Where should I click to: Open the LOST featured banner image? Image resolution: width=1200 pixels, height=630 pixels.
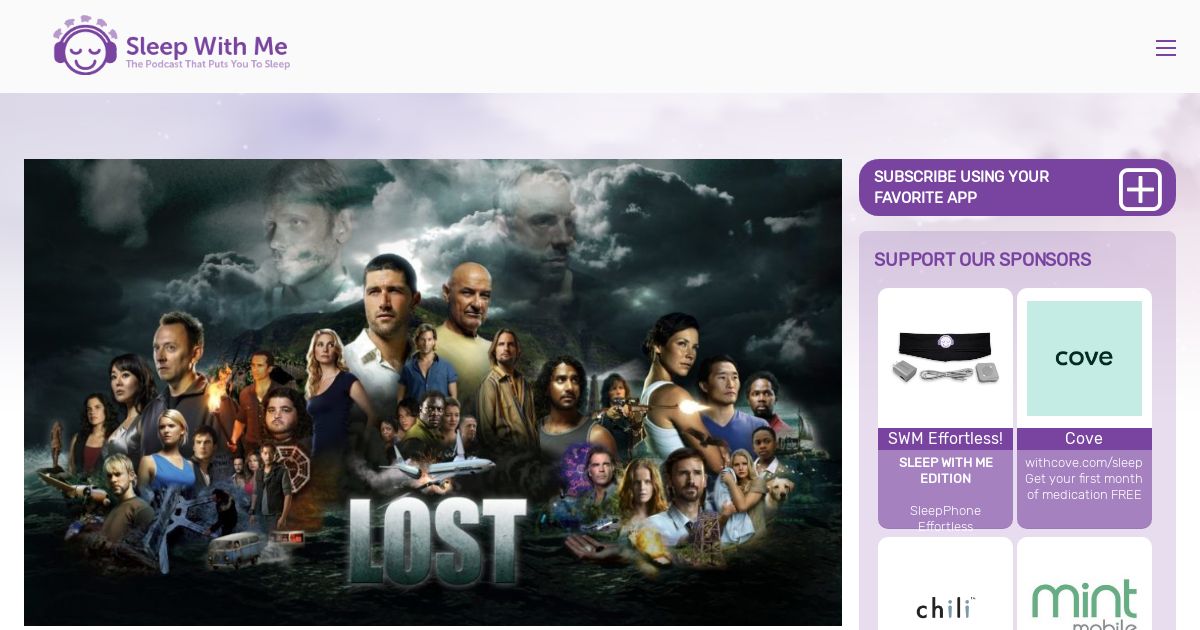(433, 392)
